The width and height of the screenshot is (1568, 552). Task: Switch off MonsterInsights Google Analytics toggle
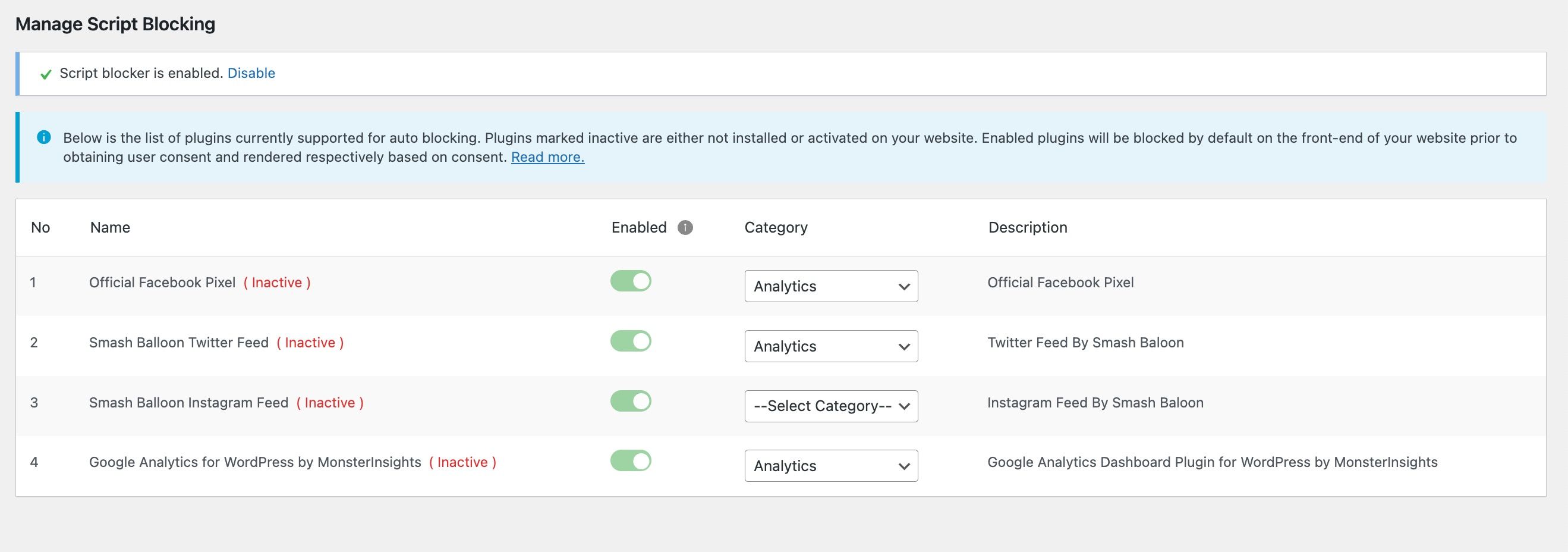coord(631,461)
